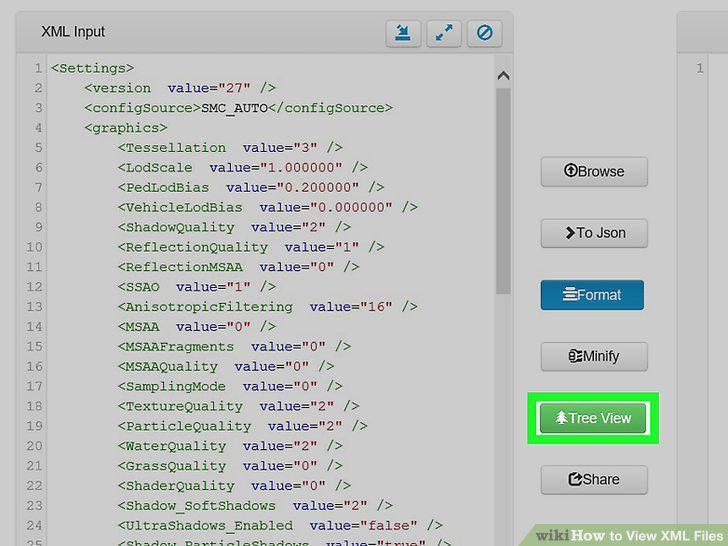Click the Share button

pos(594,480)
